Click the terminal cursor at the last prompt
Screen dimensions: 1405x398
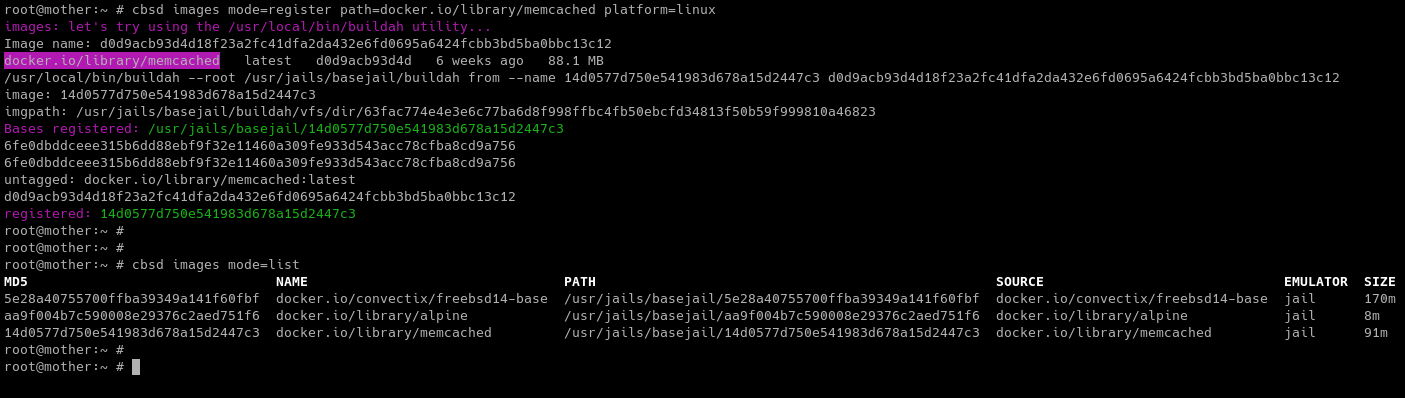(x=136, y=367)
